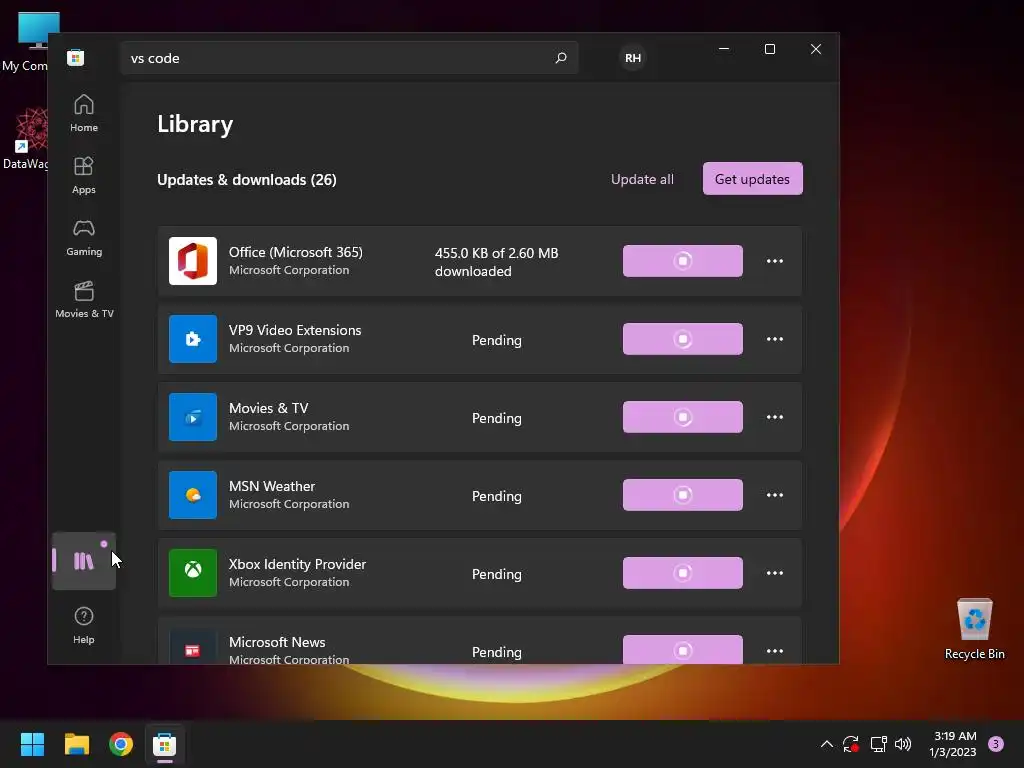Stop the Microsoft News pending update

pos(682,649)
